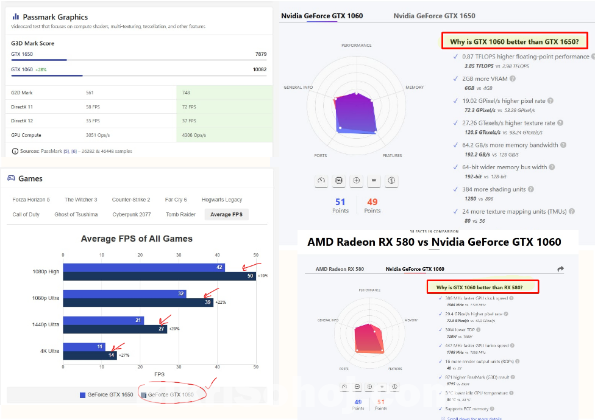Click the 1080p High GTX 1060 bar showing 50
595x420 pixels.
pos(159,276)
